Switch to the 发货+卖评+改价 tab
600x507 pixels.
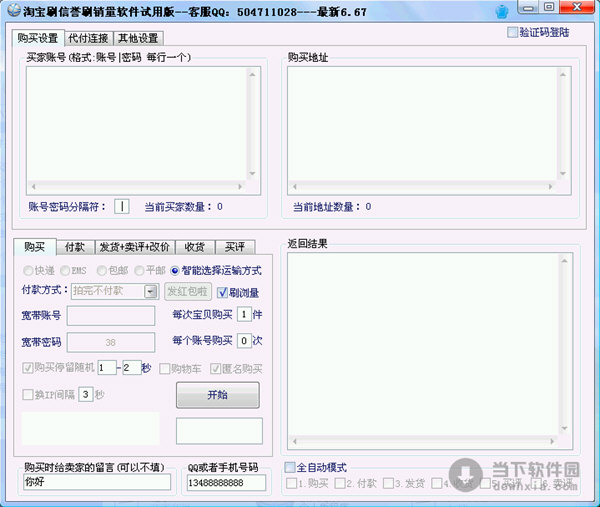click(134, 247)
